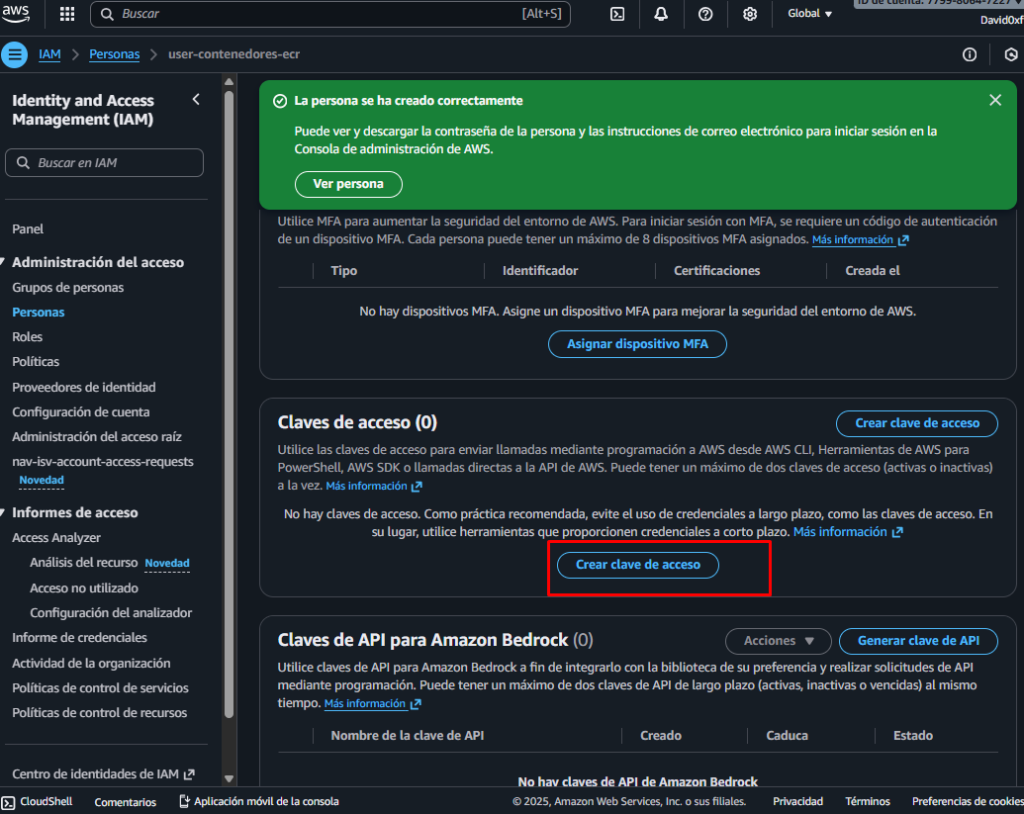Click the Buscar en IAM search field
The height and width of the screenshot is (814, 1024).
pos(104,163)
